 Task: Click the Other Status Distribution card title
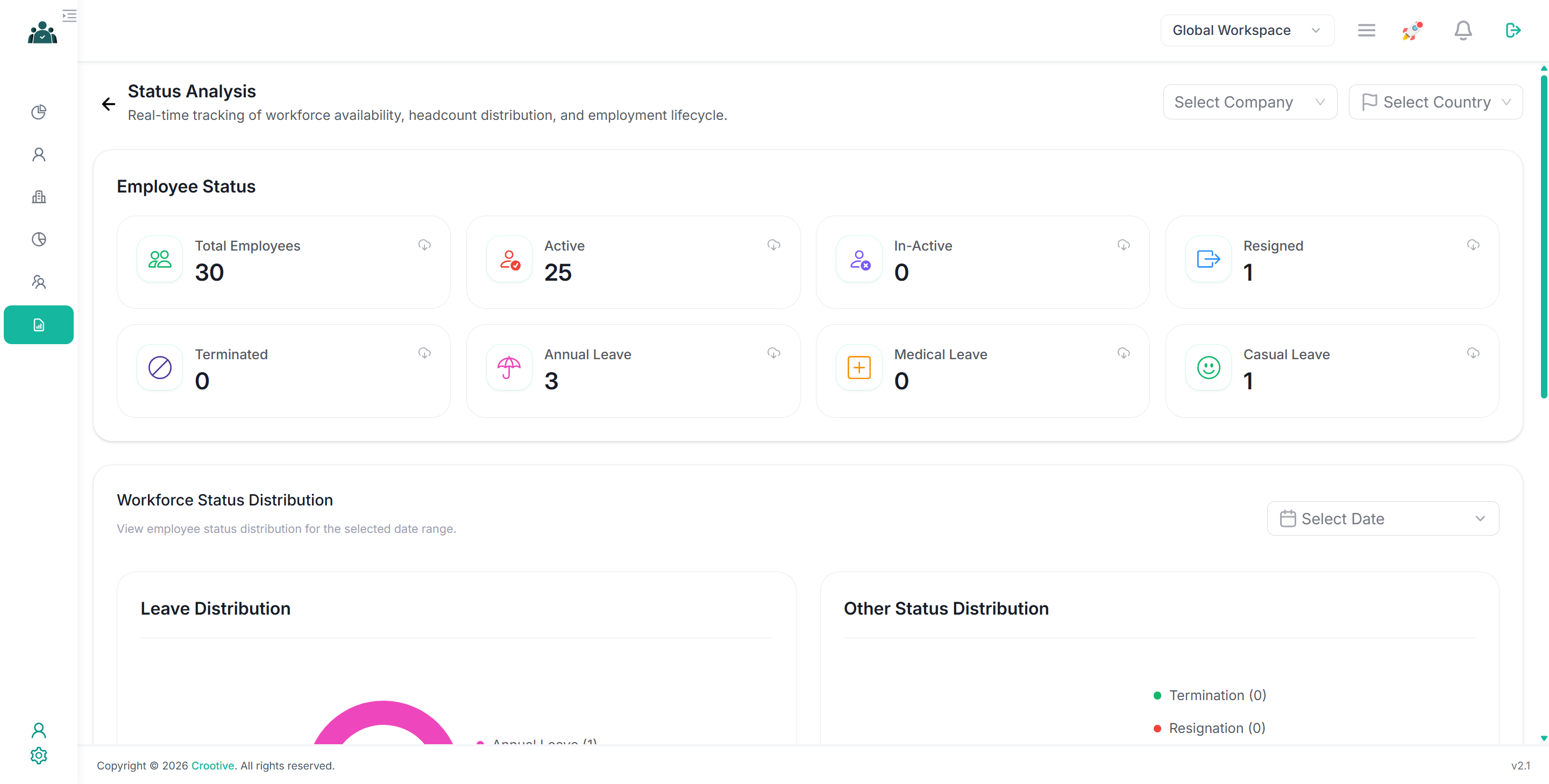[946, 609]
